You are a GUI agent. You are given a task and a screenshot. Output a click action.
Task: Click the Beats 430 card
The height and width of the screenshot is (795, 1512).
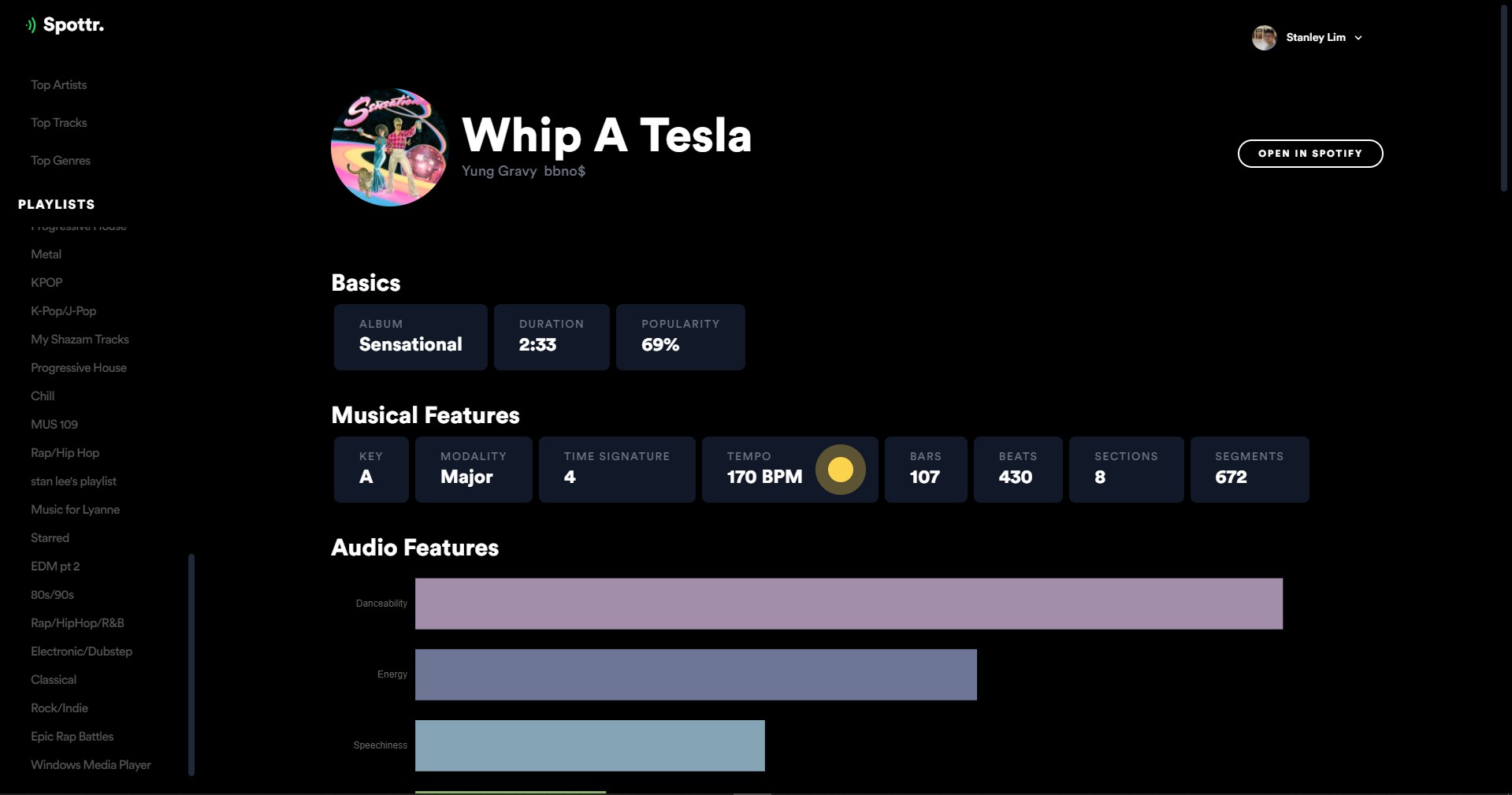[1018, 470]
